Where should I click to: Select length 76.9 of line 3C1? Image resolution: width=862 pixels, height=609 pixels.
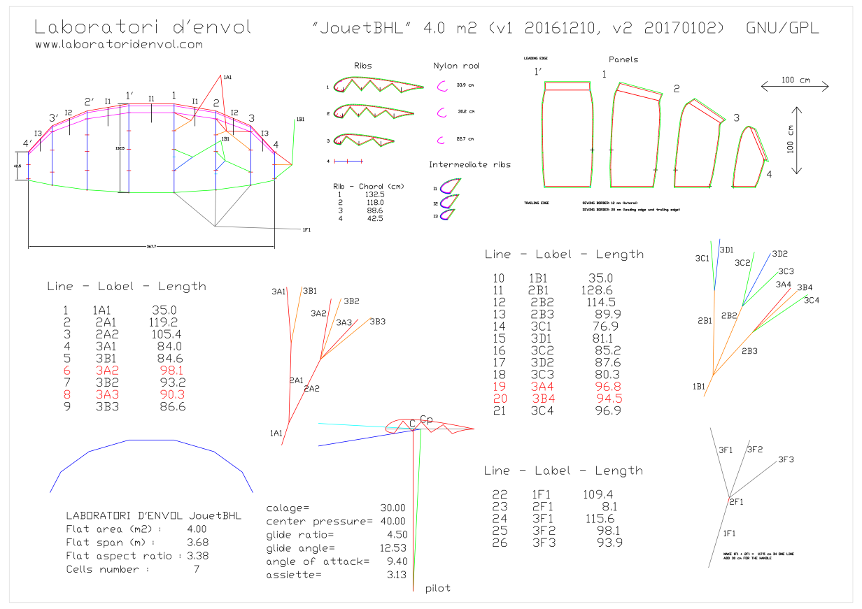click(605, 326)
